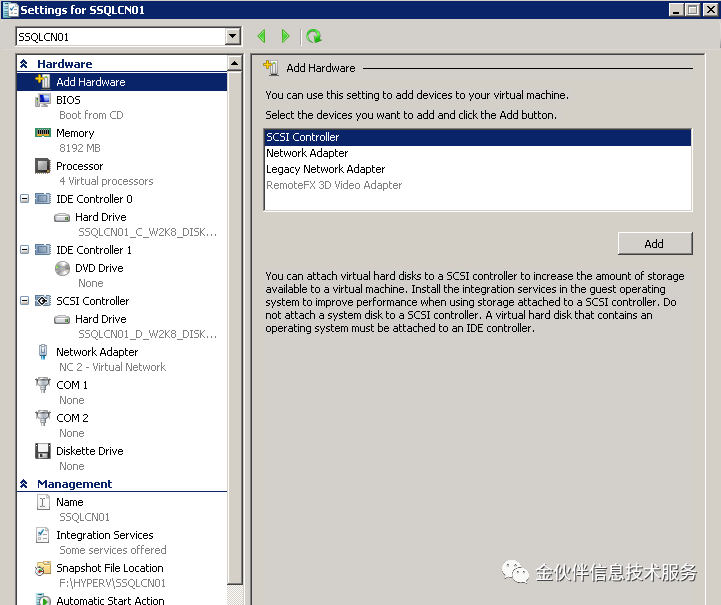This screenshot has height=605, width=721.
Task: Maximize the Settings window
Action: point(692,10)
